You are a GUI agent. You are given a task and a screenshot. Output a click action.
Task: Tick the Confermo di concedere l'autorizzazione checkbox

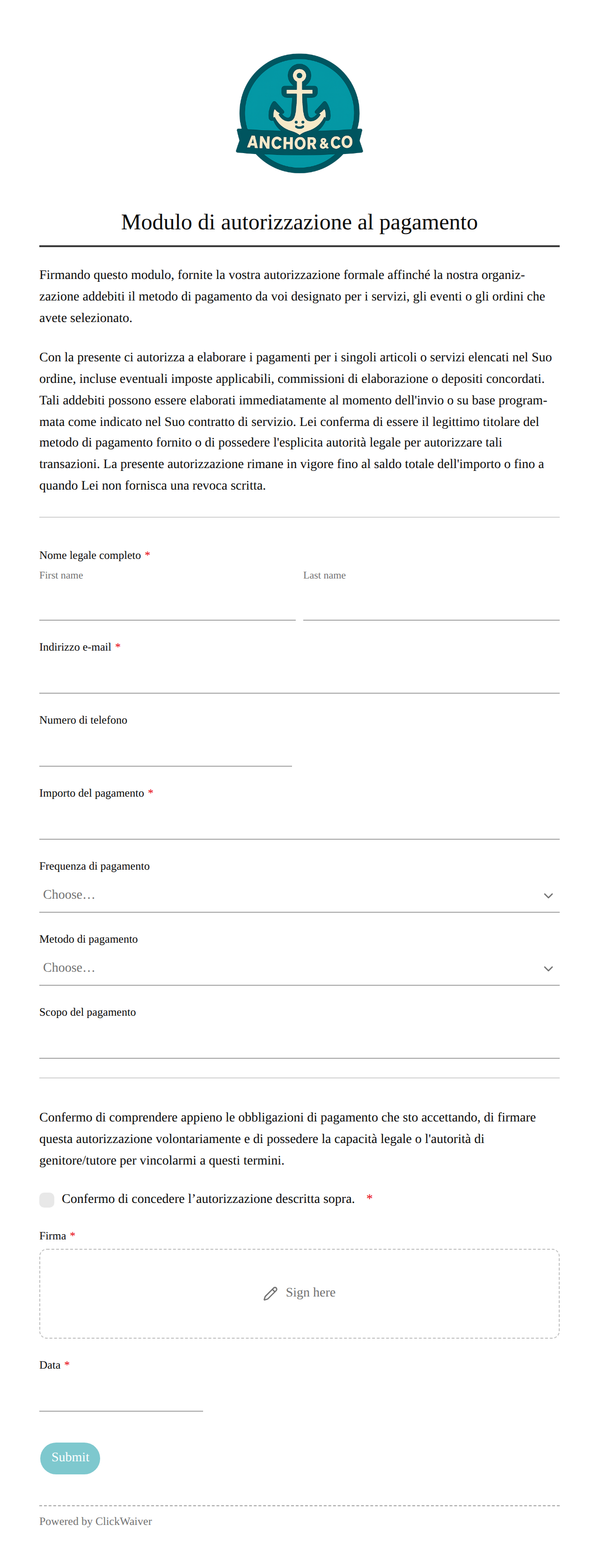(47, 1199)
